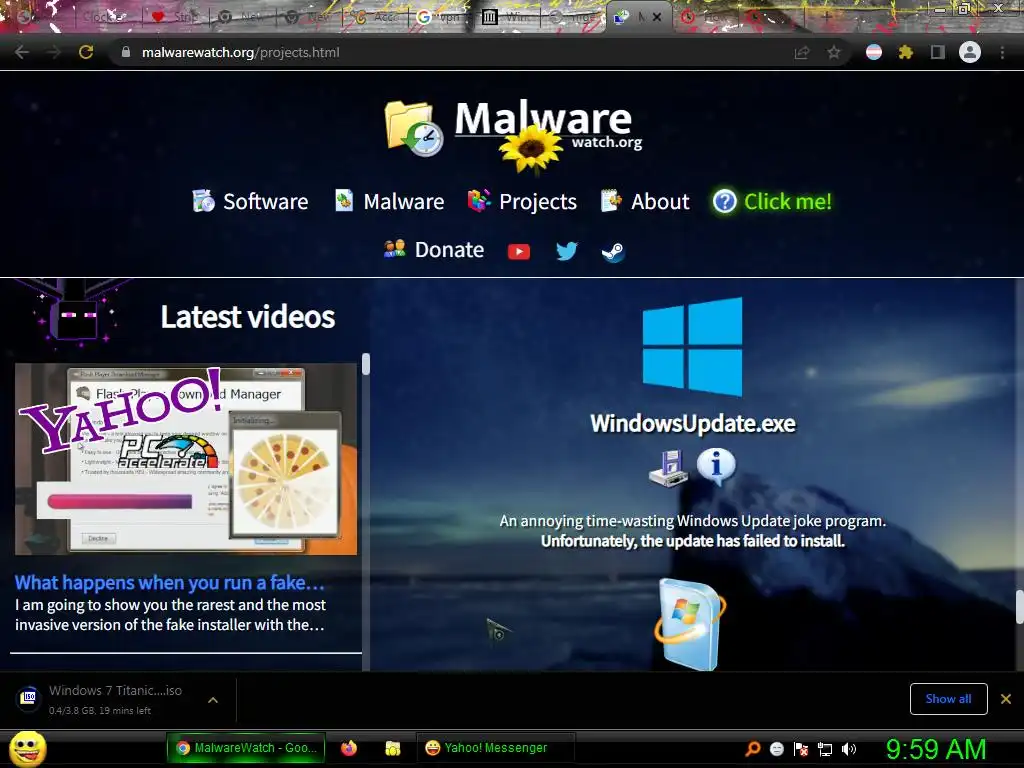Open the striped flag extension icon
This screenshot has height=768, width=1024.
pos(874,52)
